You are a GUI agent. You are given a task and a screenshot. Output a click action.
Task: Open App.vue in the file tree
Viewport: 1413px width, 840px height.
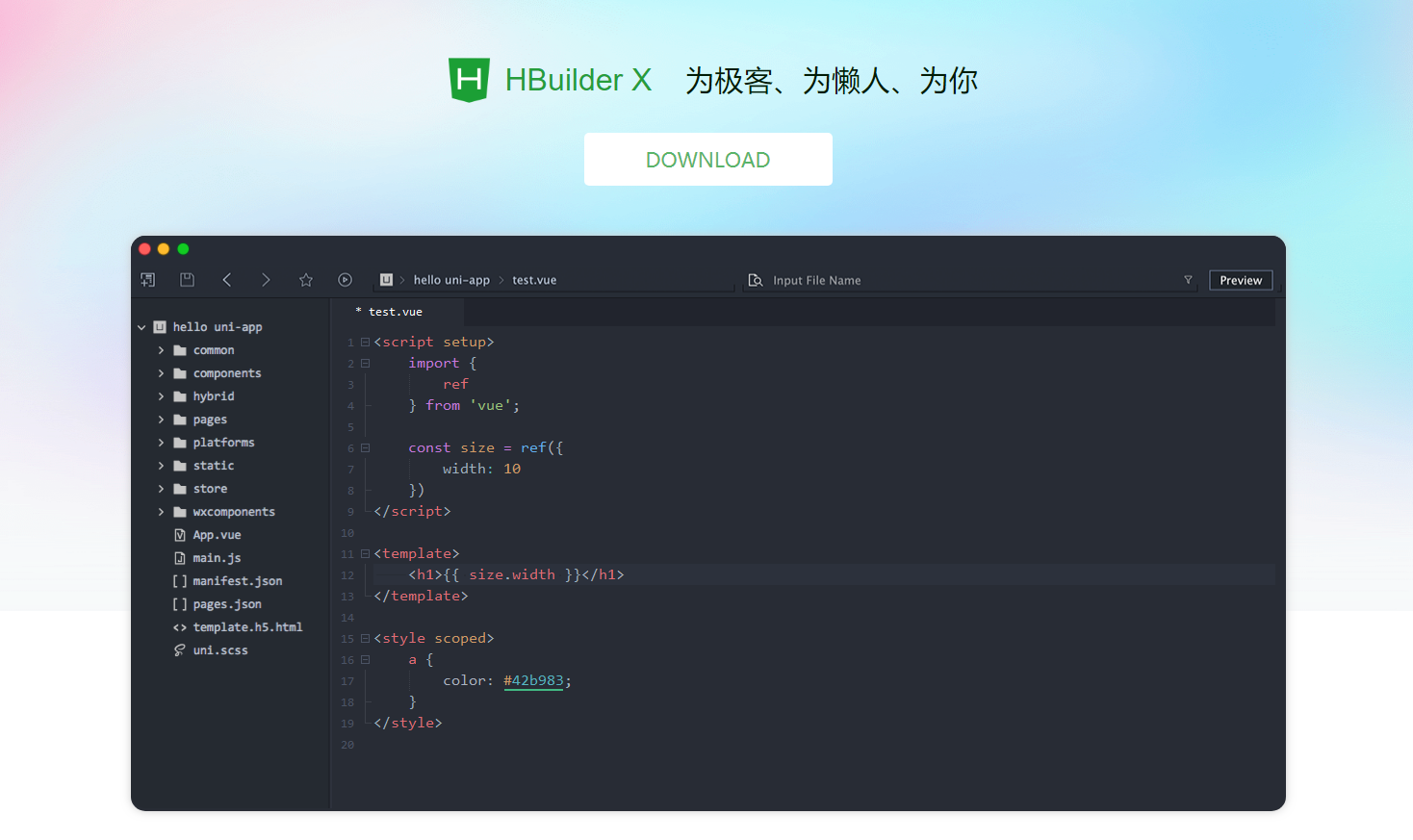point(217,535)
